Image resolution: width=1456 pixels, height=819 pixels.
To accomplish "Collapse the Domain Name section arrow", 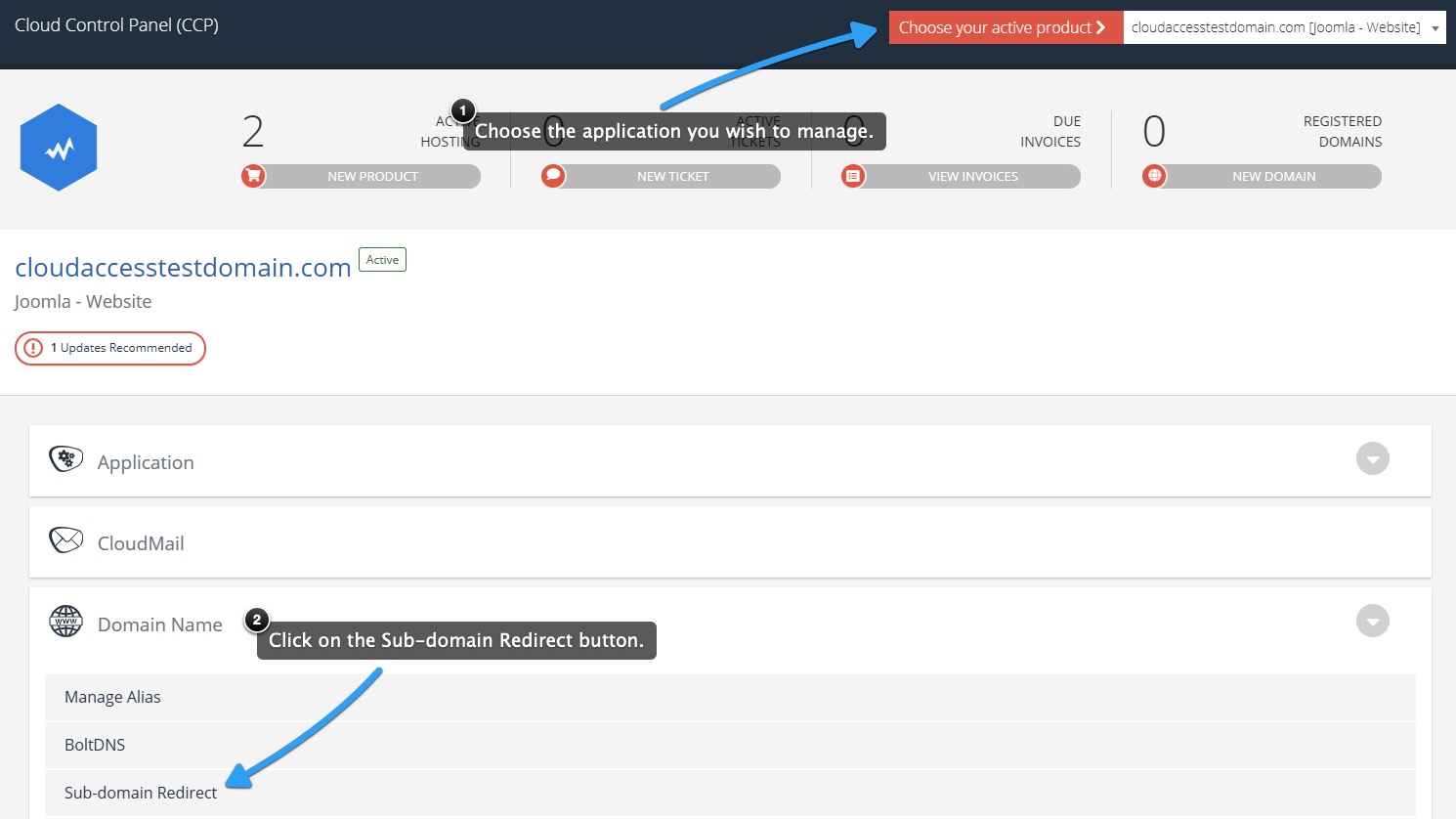I will click(1373, 621).
